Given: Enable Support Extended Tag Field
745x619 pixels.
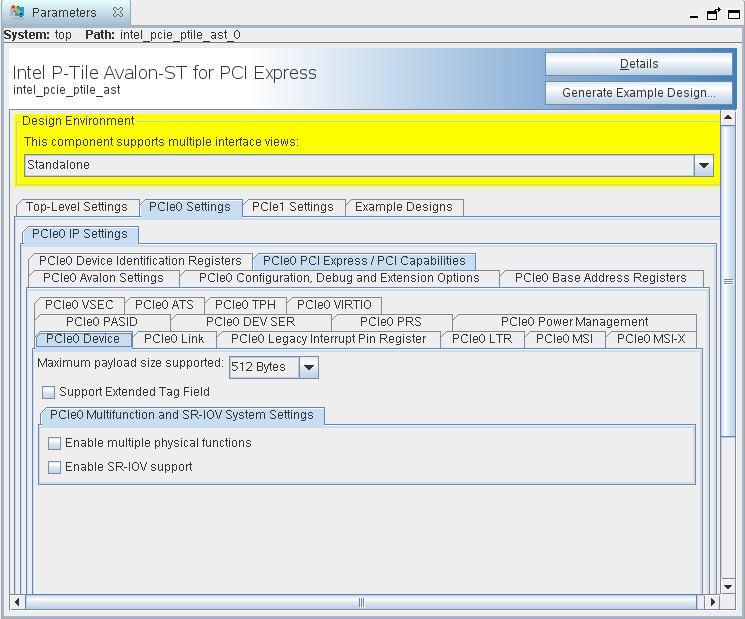Looking at the screenshot, I should (x=48, y=392).
